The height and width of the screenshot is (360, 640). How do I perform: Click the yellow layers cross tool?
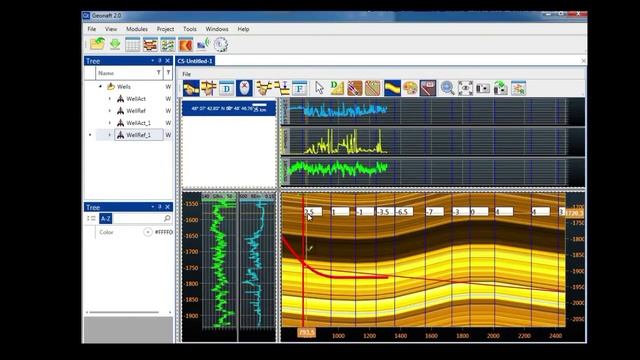coord(209,88)
